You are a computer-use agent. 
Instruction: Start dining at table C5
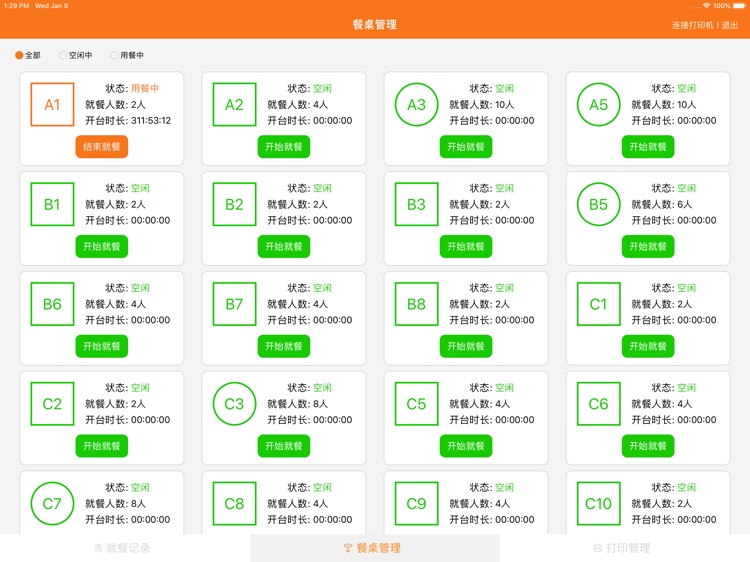pos(466,446)
